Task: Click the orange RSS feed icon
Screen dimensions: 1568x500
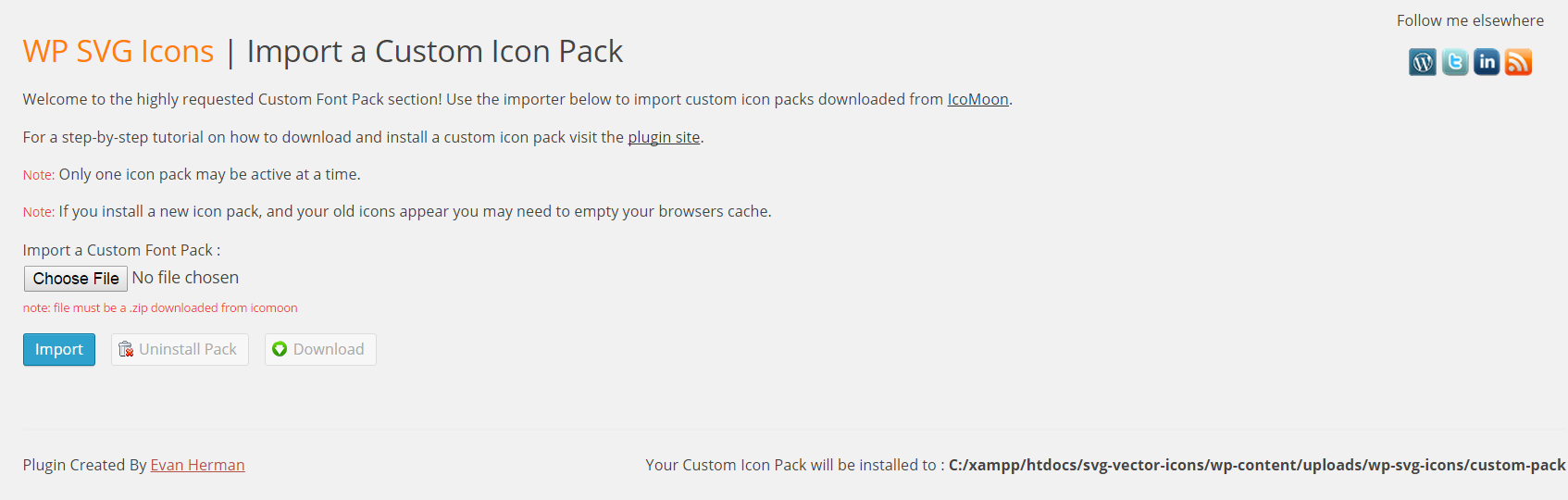Action: (1518, 62)
